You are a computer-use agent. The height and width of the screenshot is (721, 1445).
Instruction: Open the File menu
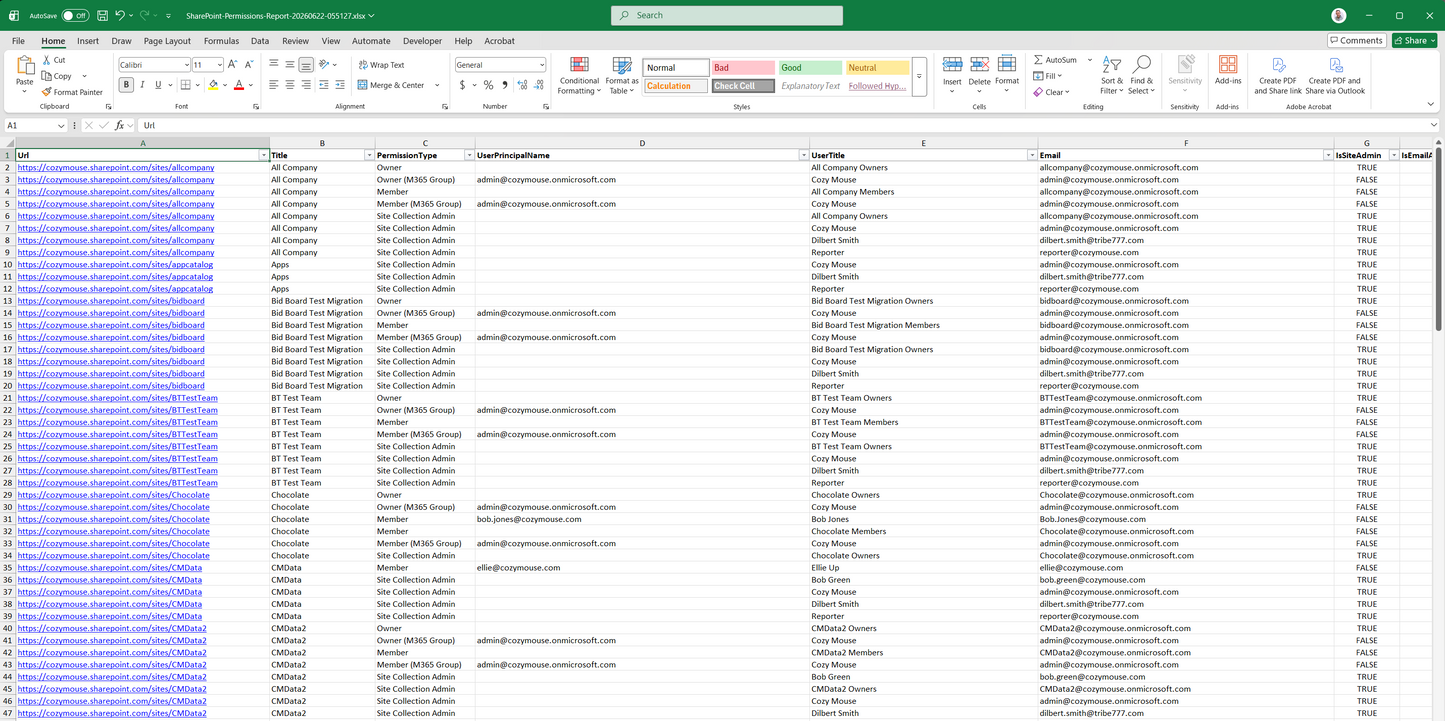click(x=18, y=41)
